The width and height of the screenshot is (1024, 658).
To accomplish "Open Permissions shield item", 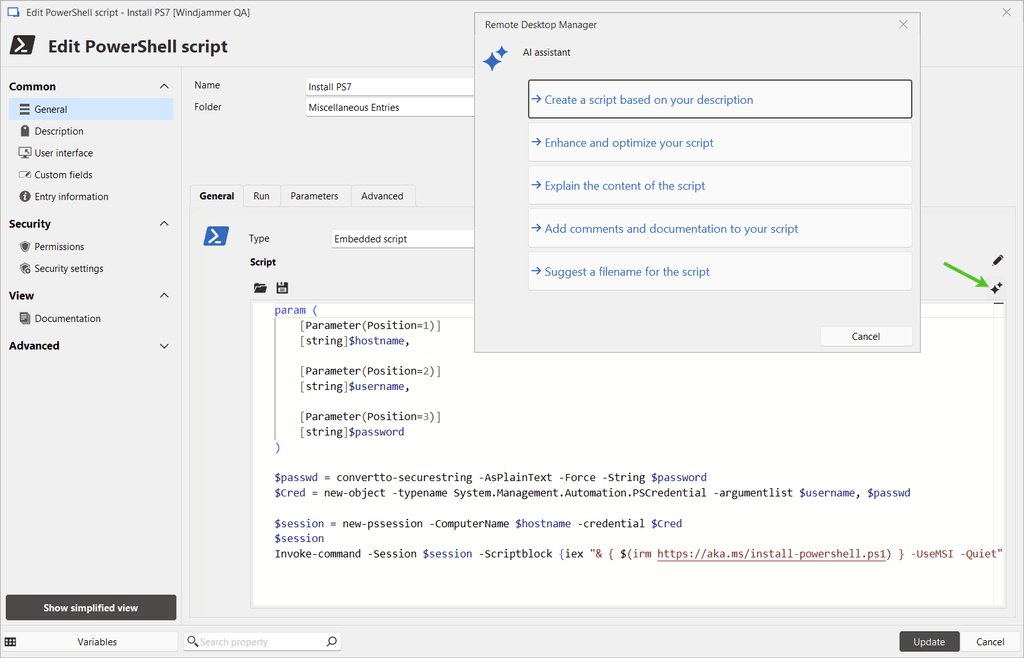I will [x=59, y=247].
